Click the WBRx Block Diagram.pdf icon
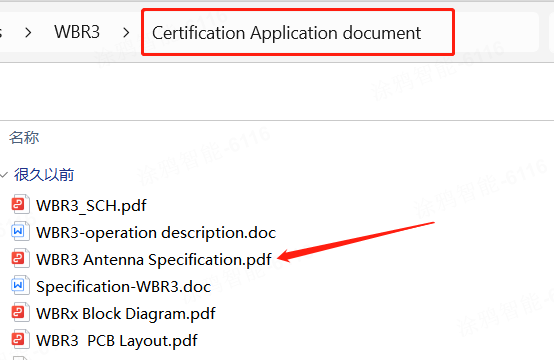Screen dimensions: 554x360 pyautogui.click(x=19, y=313)
